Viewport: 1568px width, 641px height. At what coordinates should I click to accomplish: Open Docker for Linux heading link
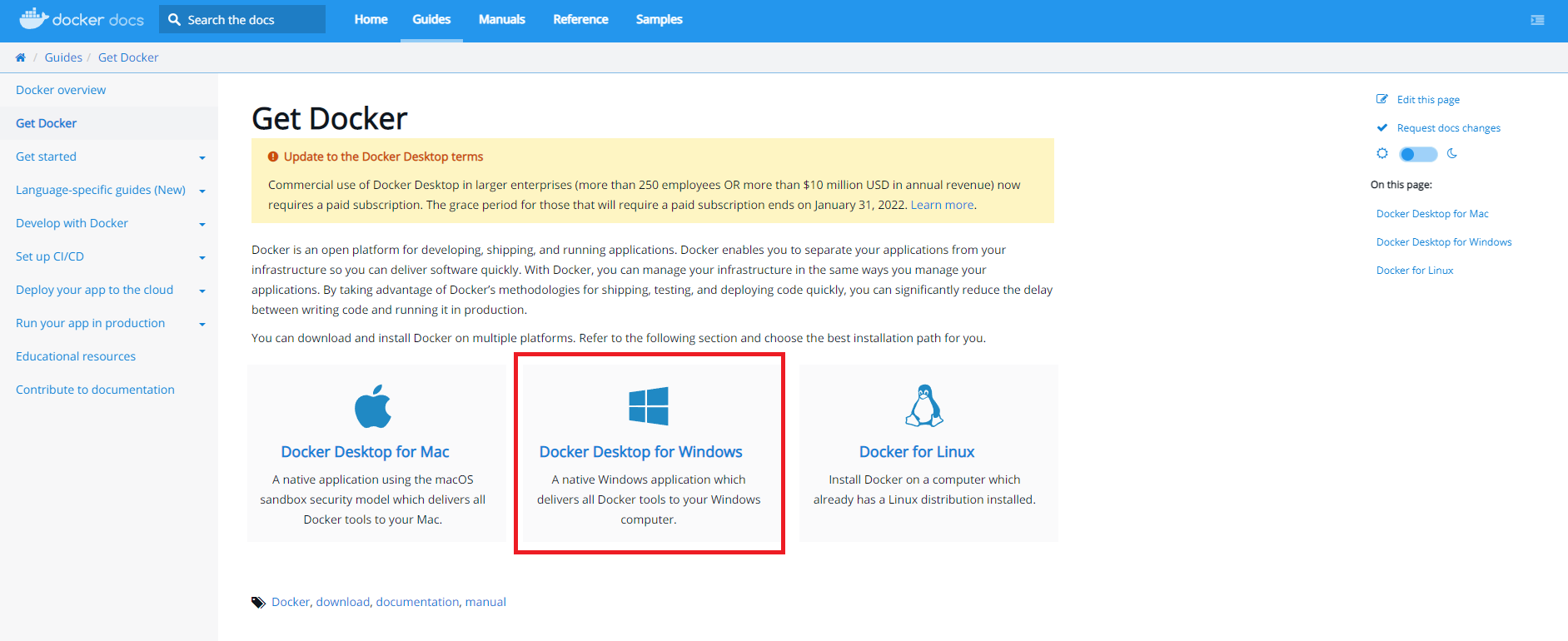click(917, 452)
